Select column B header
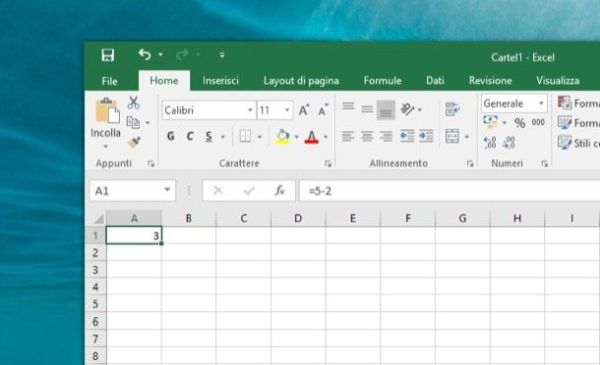Screen dimensions: 600x365 click(189, 218)
